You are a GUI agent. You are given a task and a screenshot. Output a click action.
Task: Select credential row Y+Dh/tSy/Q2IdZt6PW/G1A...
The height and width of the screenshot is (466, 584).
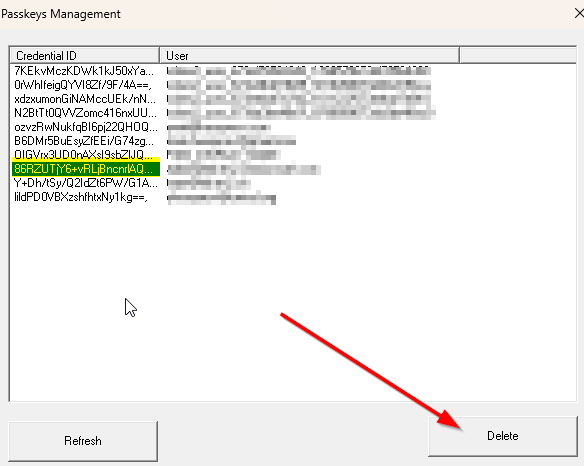pos(86,183)
